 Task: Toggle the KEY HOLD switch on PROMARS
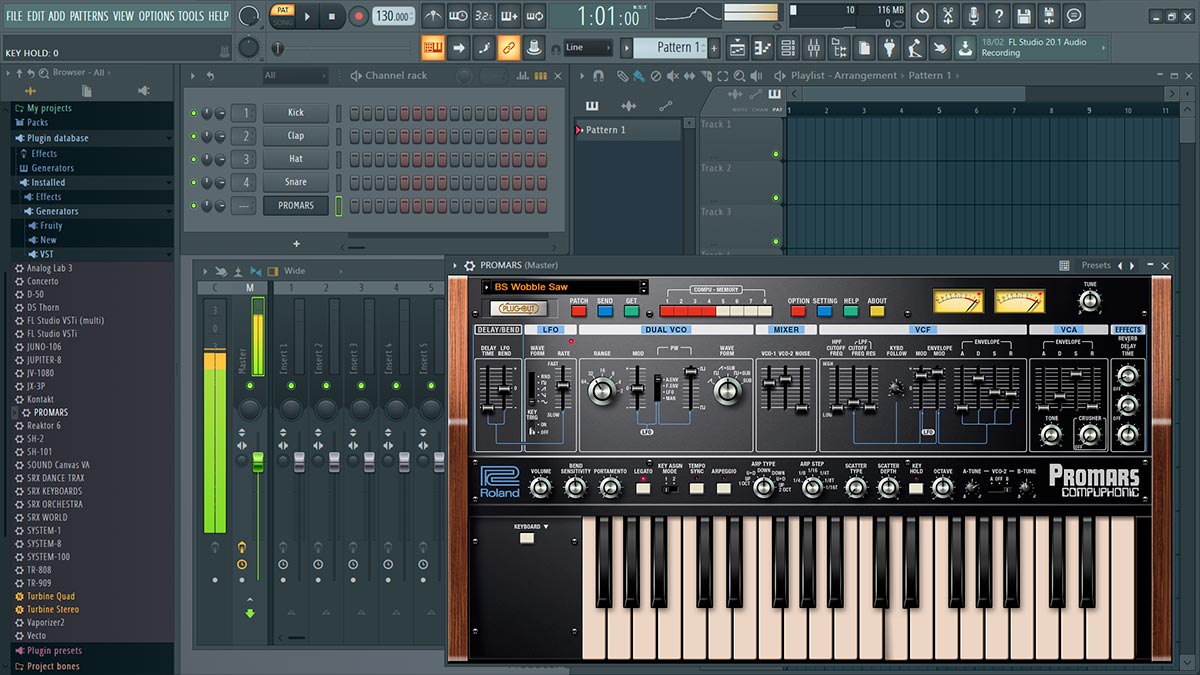click(916, 488)
